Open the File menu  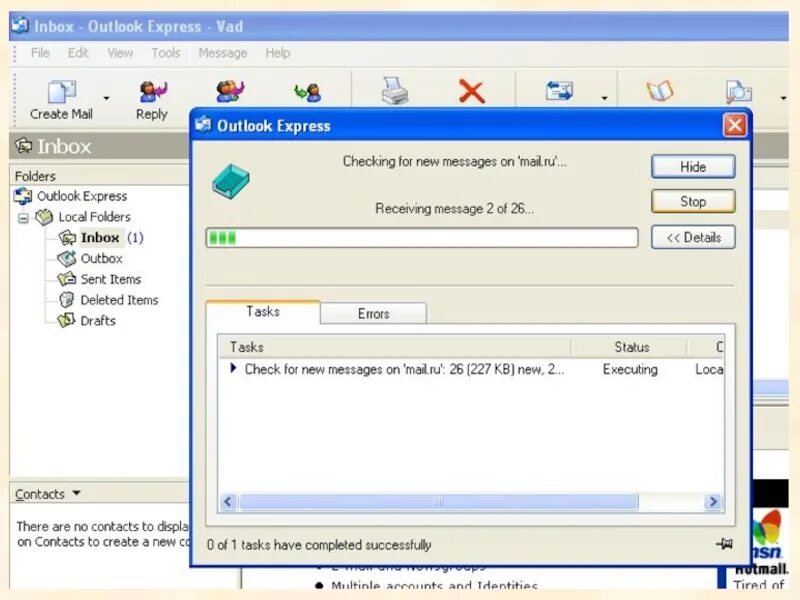[40, 53]
